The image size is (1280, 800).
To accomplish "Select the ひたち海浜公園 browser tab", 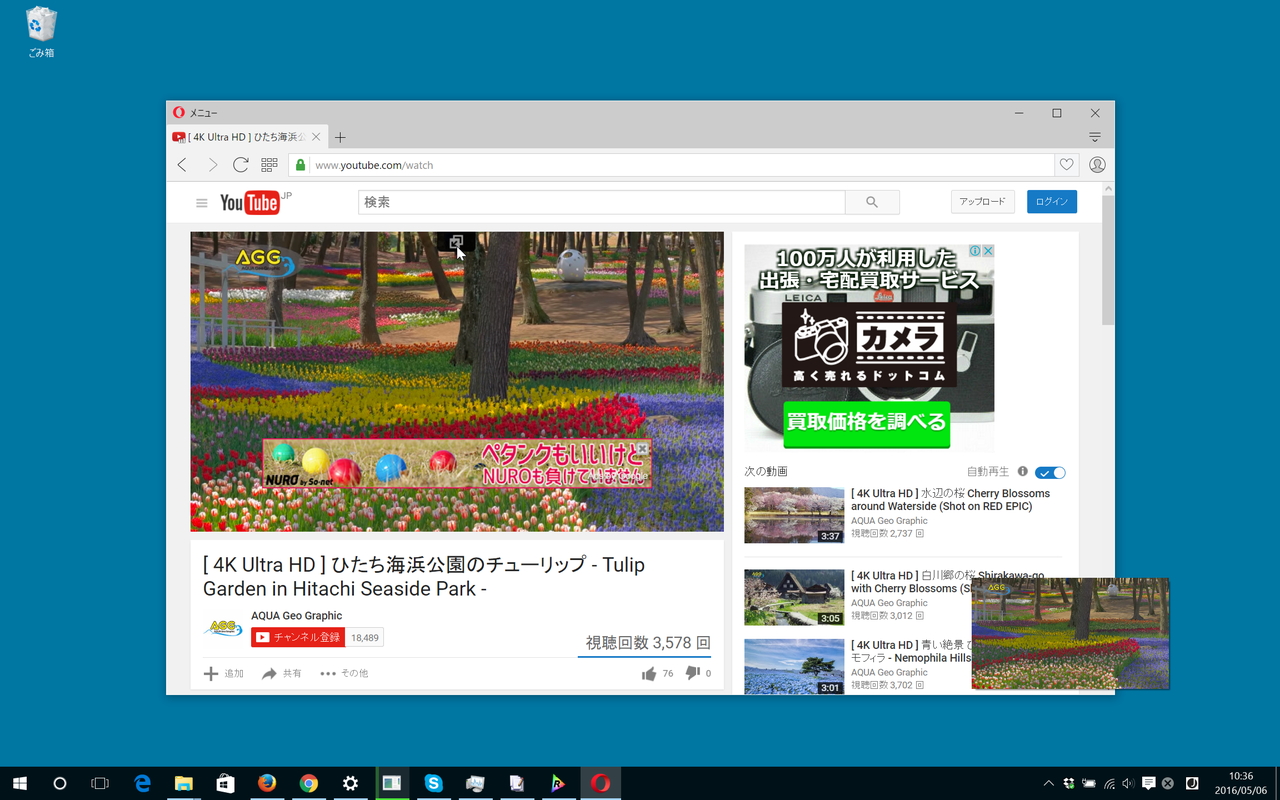I will [245, 136].
